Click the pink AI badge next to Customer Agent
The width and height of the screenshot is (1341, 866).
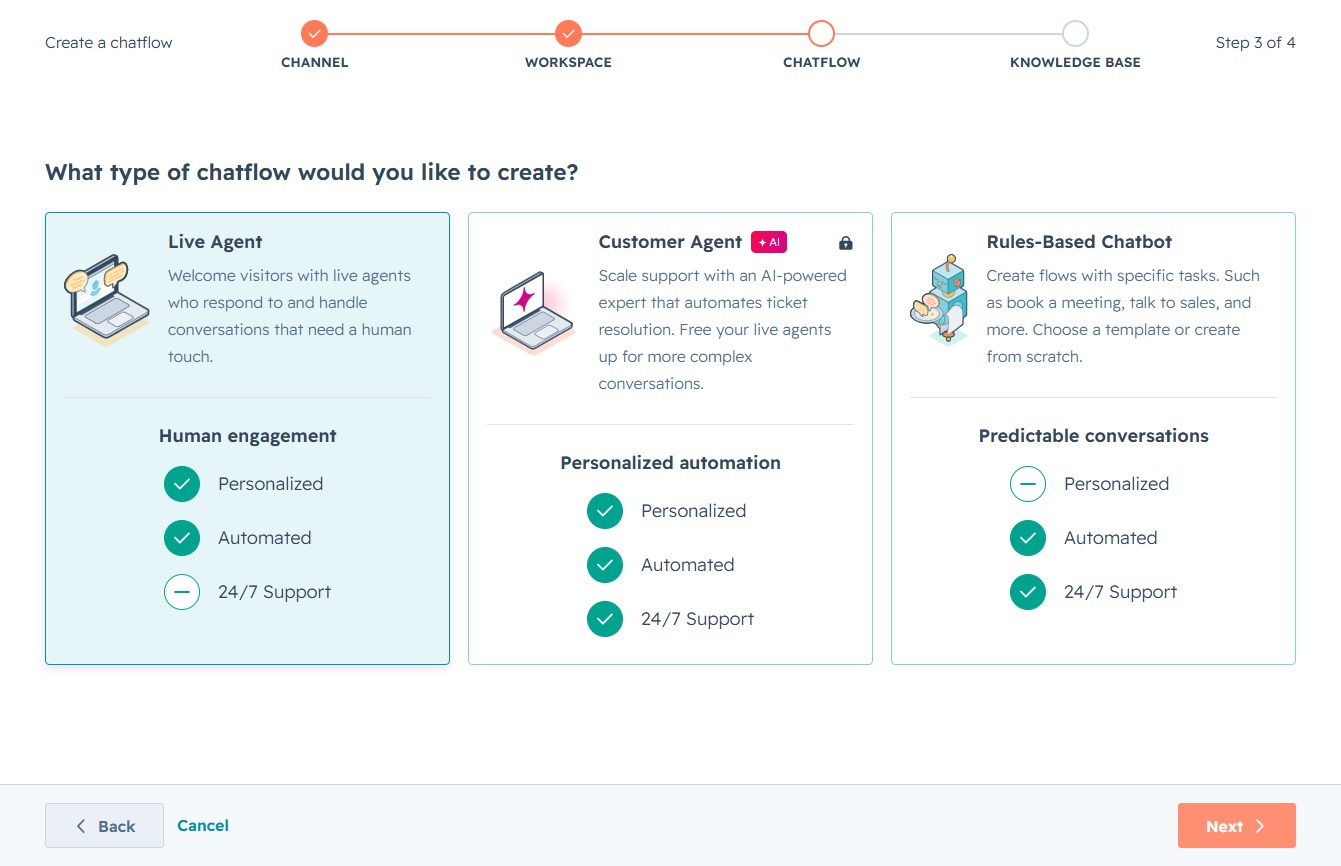point(769,242)
